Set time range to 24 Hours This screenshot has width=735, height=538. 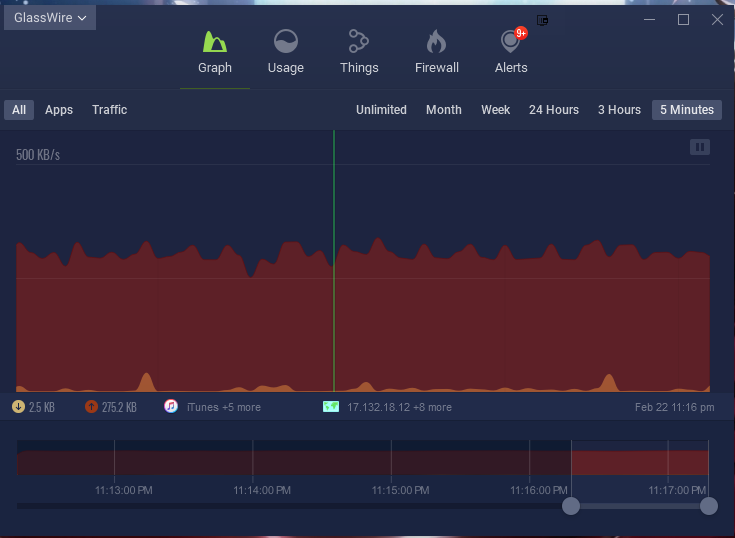pyautogui.click(x=554, y=110)
